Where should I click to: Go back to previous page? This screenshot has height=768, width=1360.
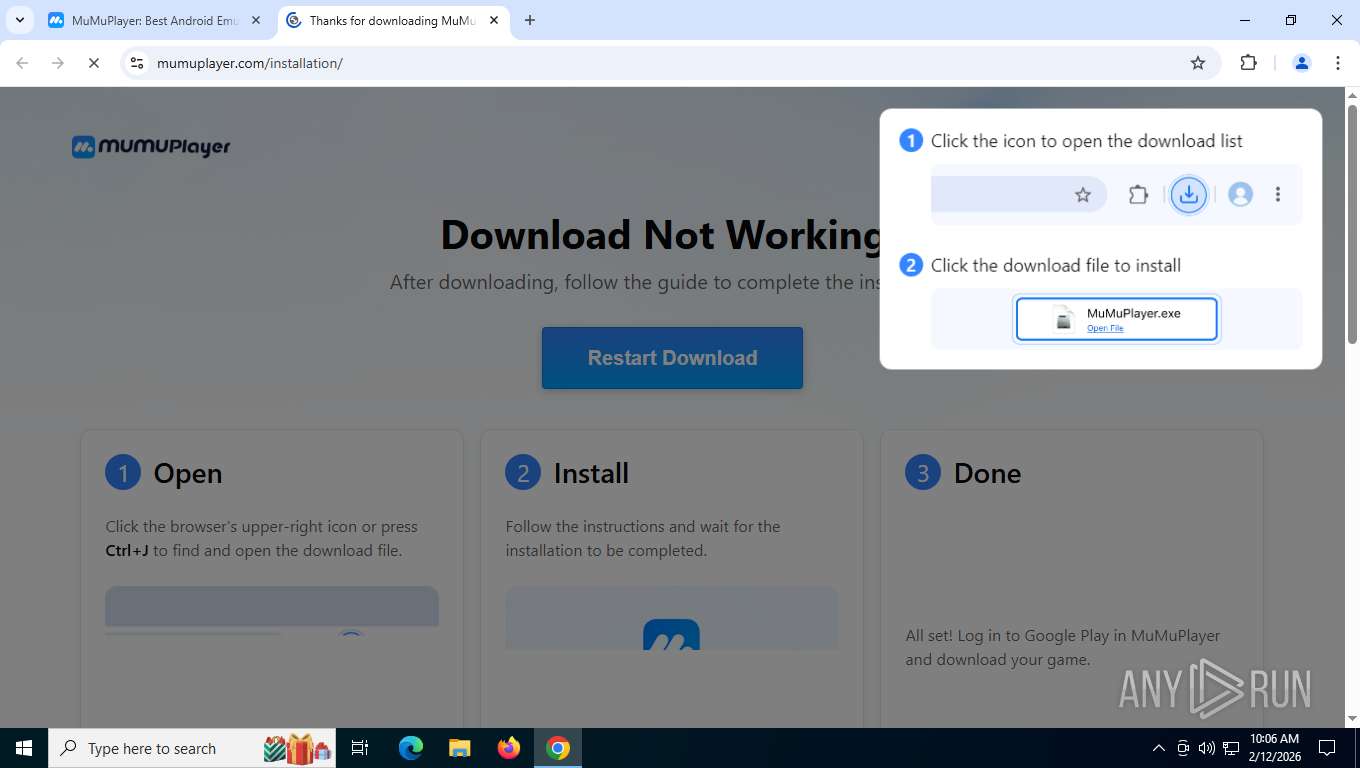click(x=22, y=63)
